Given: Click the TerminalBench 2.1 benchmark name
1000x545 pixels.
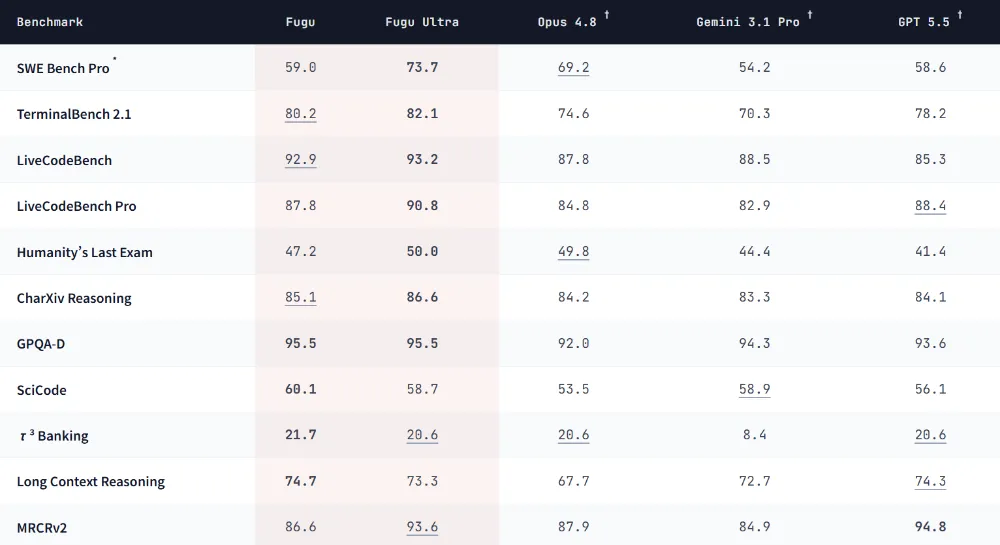Looking at the screenshot, I should pyautogui.click(x=74, y=114).
